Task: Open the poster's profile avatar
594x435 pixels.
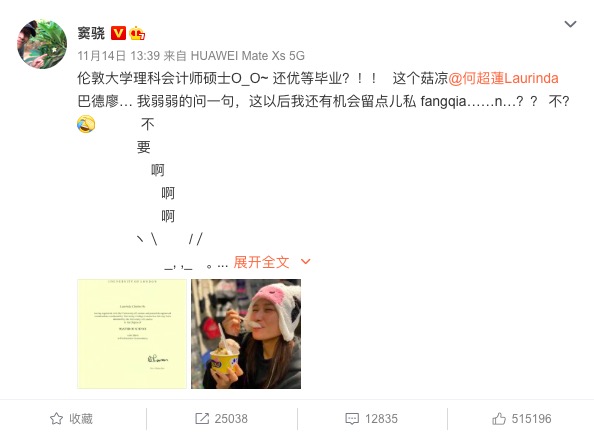Action: pyautogui.click(x=42, y=44)
